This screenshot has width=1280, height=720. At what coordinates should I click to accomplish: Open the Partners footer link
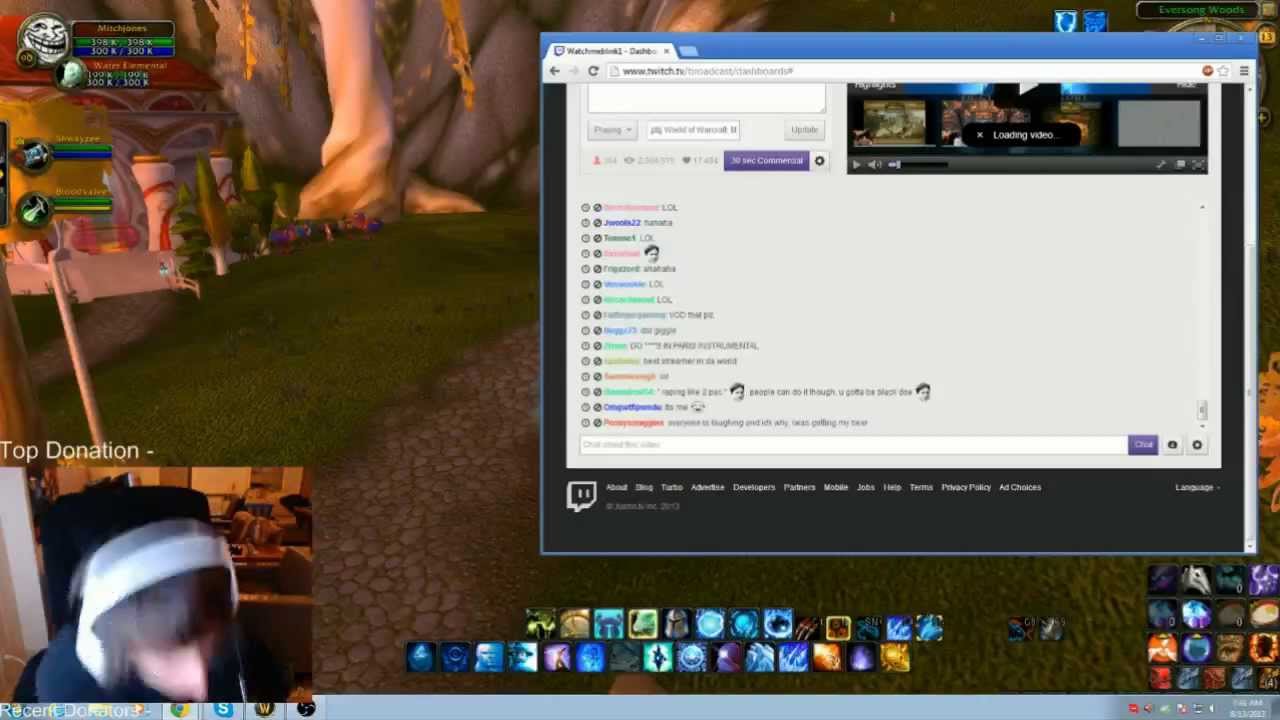tap(799, 488)
